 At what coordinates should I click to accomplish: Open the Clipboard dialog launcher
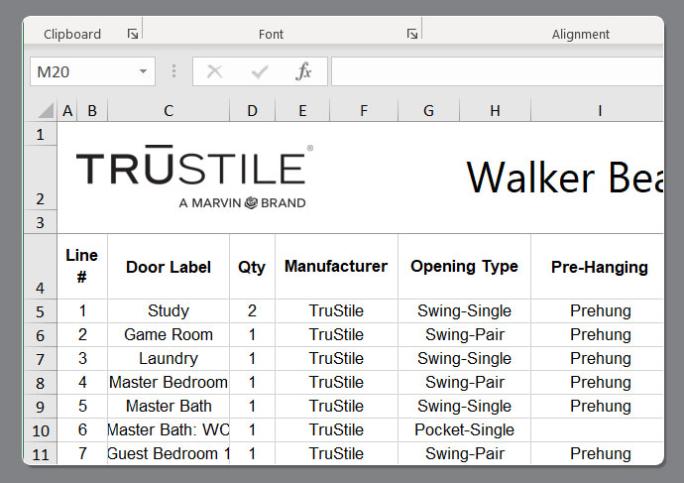point(133,34)
